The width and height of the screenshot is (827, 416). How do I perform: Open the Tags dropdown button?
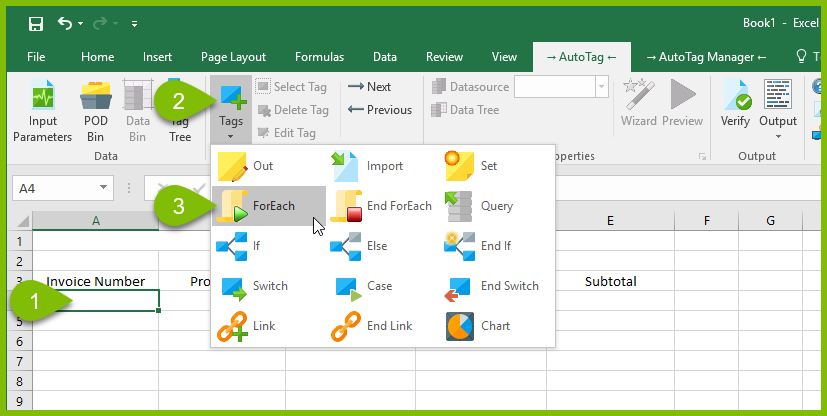(x=231, y=111)
